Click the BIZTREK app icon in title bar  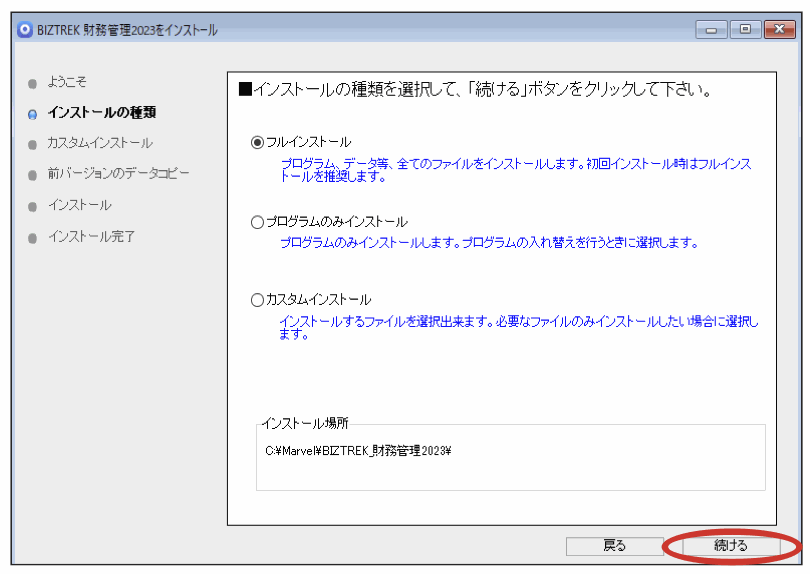point(25,29)
